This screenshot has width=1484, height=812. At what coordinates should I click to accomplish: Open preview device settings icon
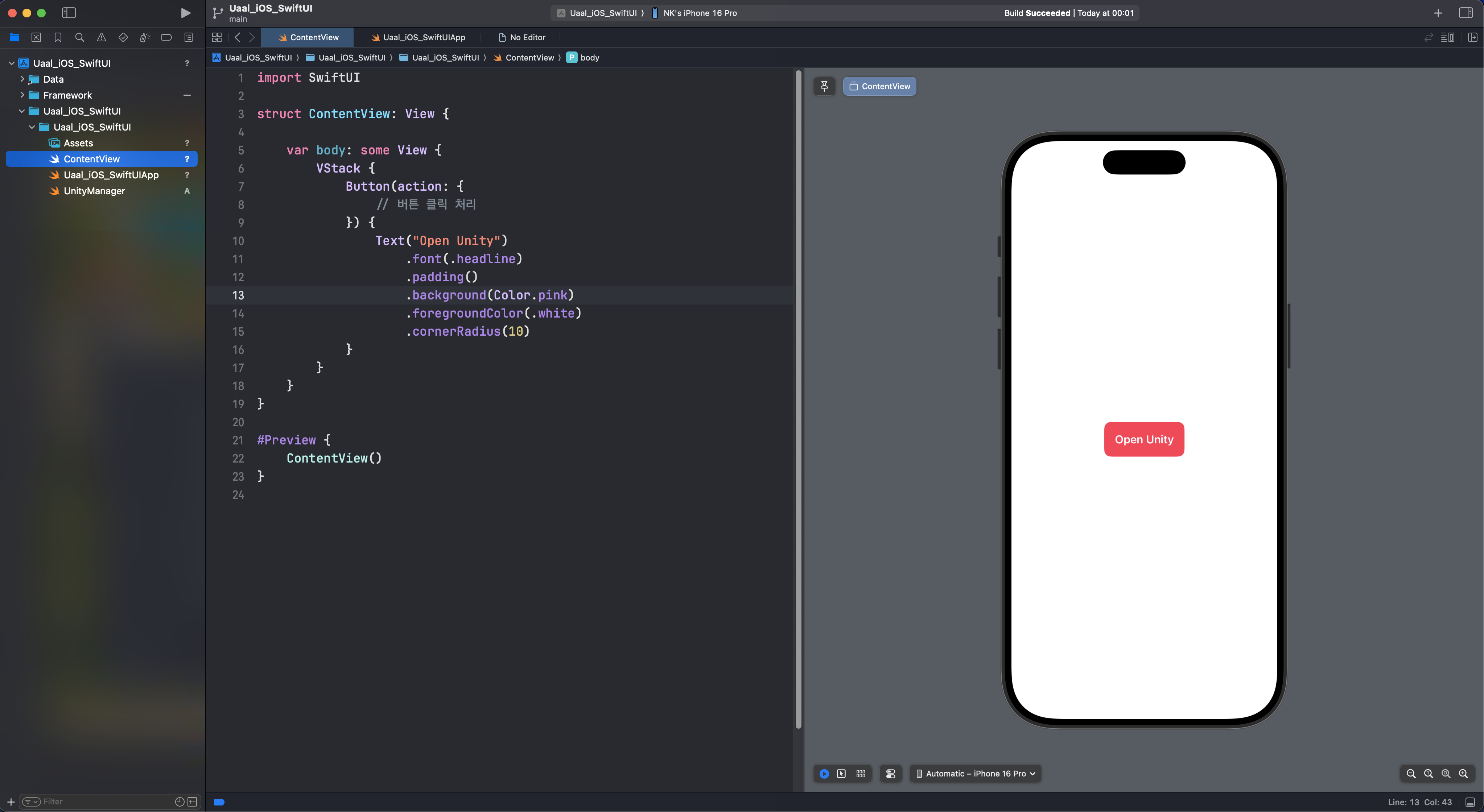[x=891, y=774]
